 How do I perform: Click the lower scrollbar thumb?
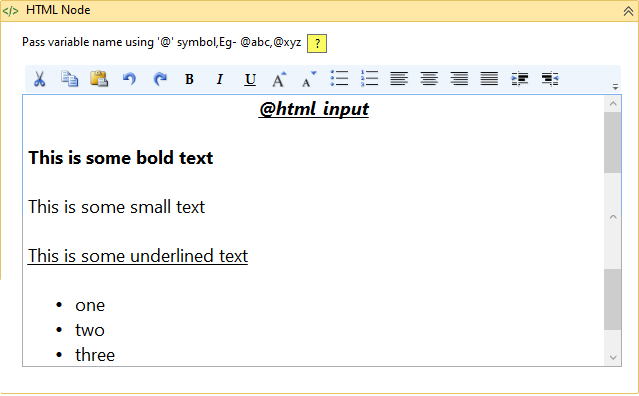pyautogui.click(x=613, y=299)
